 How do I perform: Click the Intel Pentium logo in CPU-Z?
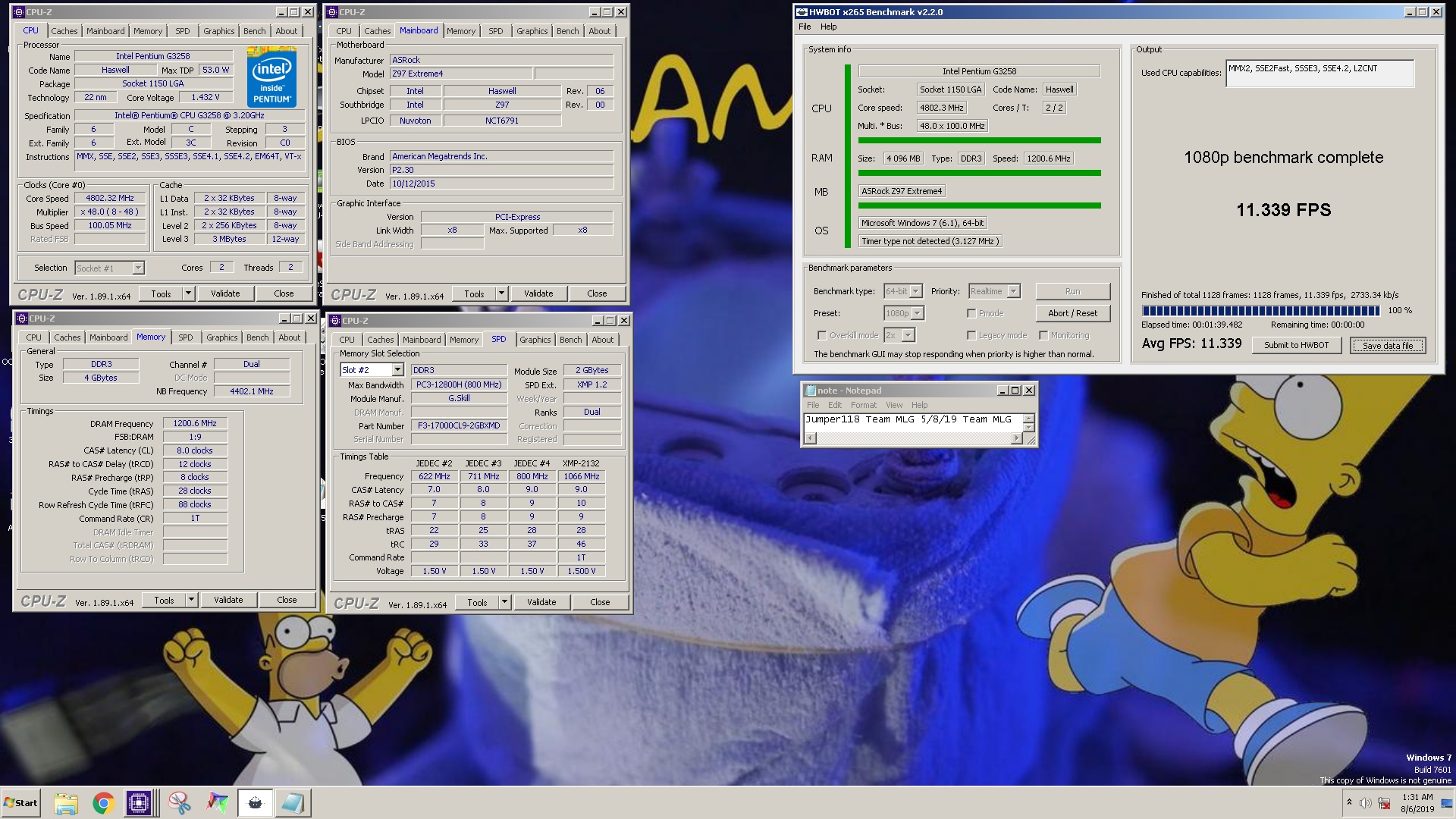[x=271, y=77]
